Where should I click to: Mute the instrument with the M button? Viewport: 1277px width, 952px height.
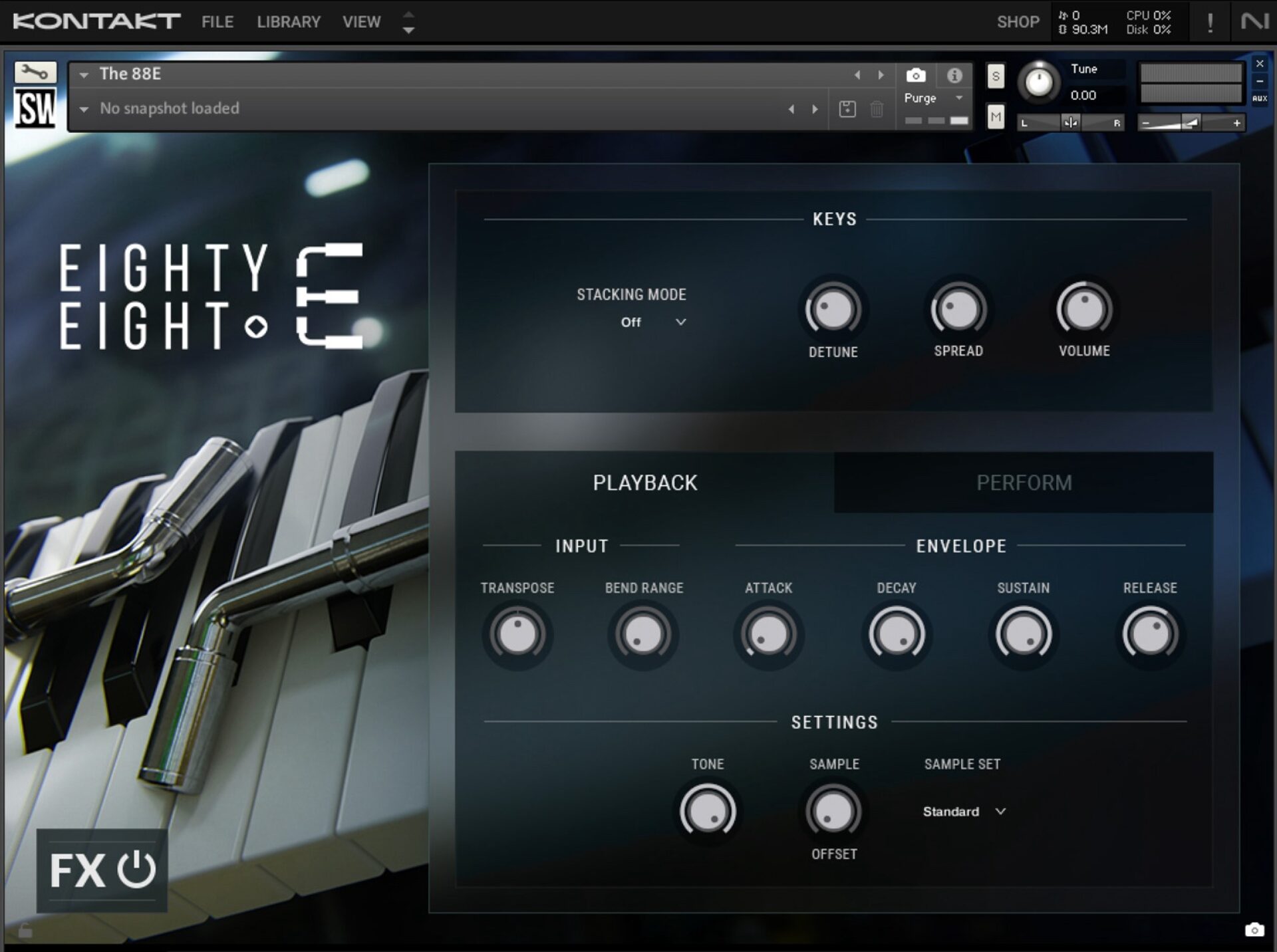995,116
